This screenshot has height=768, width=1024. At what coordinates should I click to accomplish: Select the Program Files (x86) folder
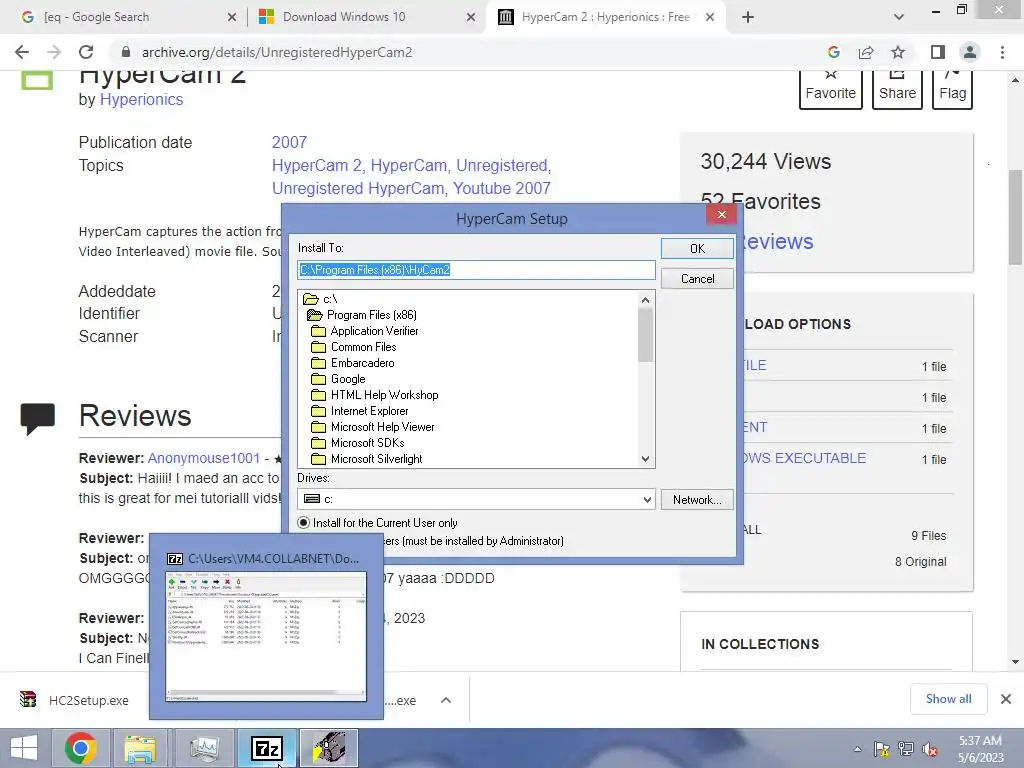pyautogui.click(x=362, y=315)
